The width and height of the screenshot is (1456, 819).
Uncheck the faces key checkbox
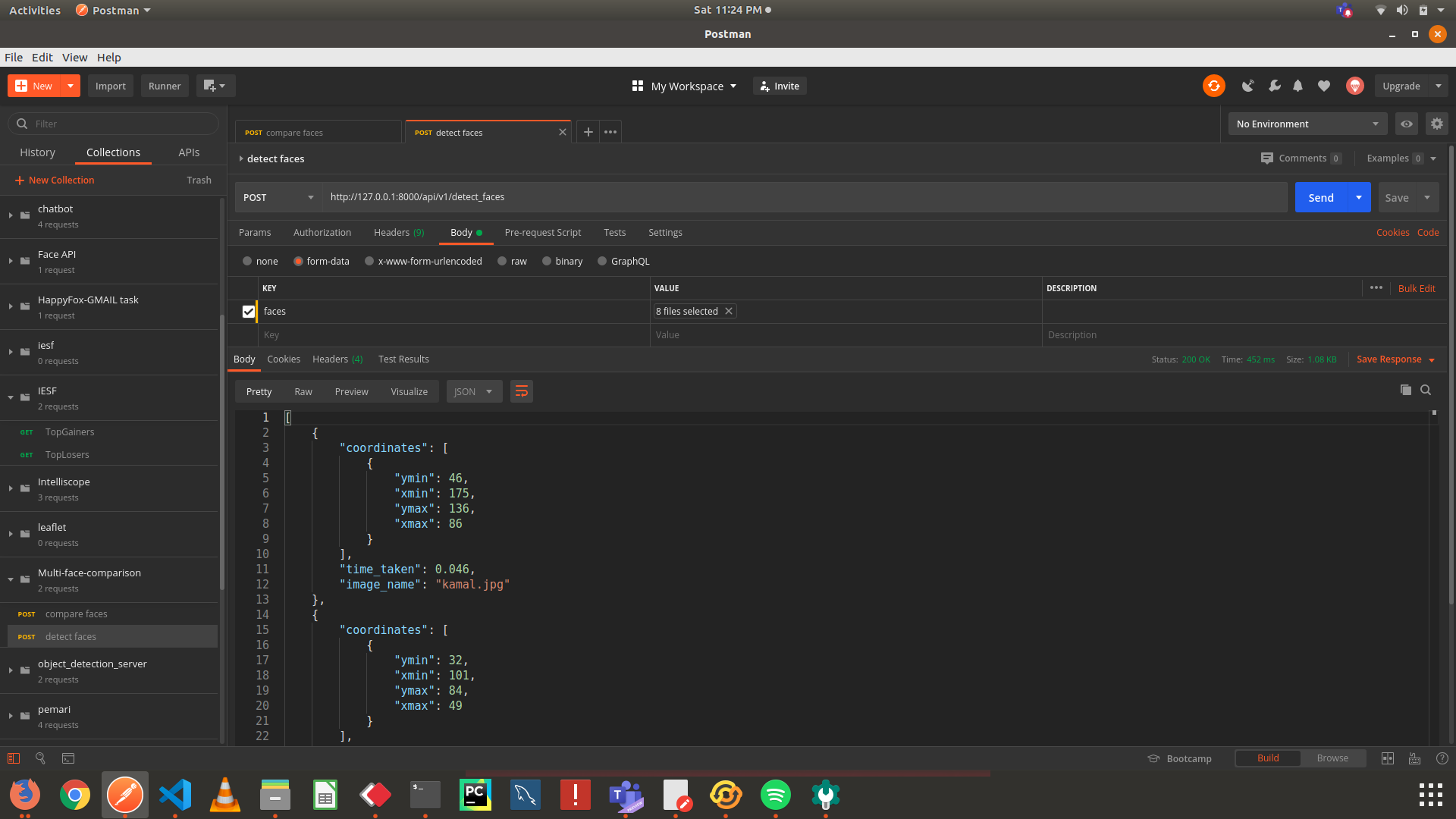(248, 312)
